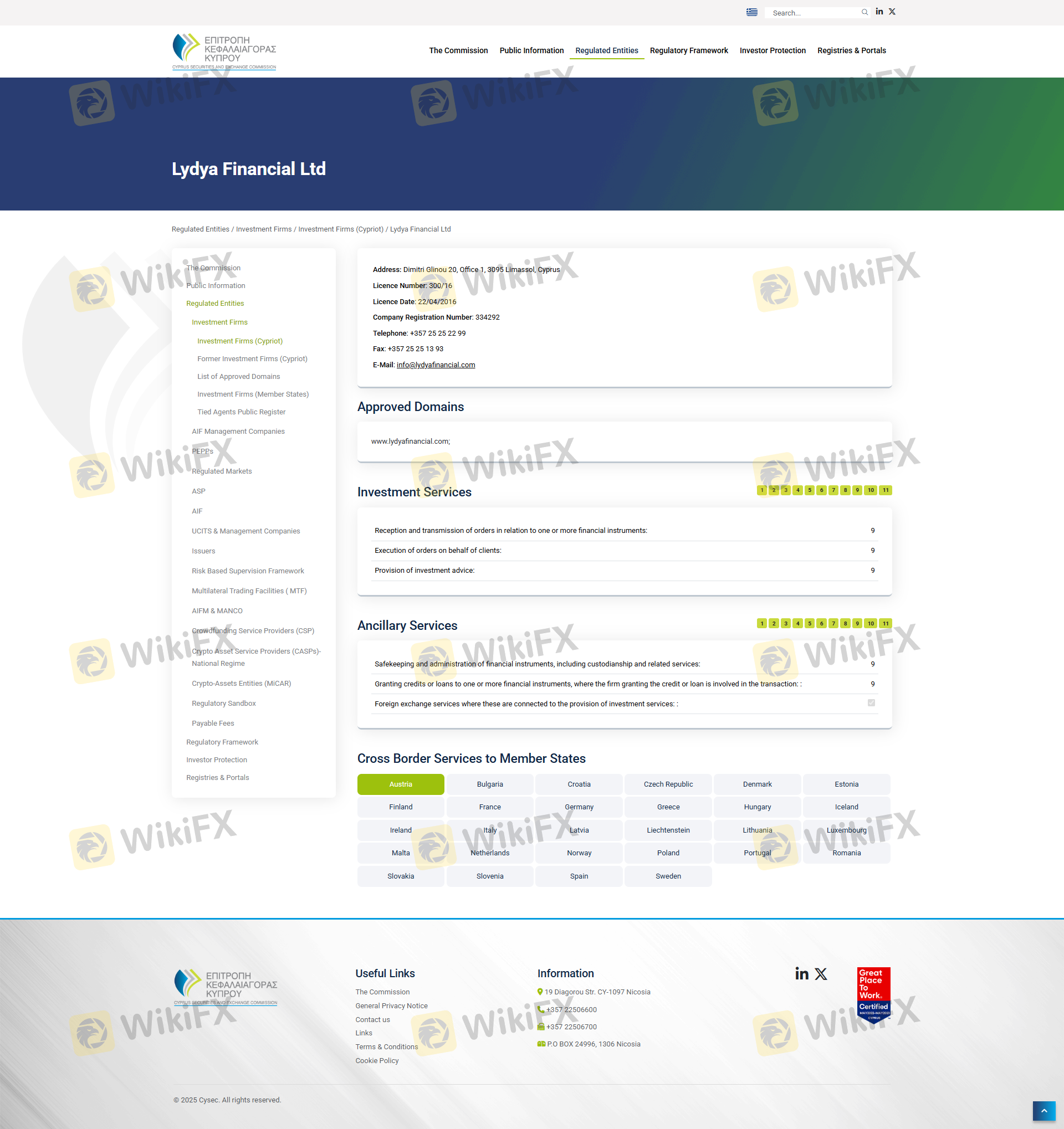Open LinkedIn icon in top bar
The width and height of the screenshot is (1064, 1129).
[879, 12]
